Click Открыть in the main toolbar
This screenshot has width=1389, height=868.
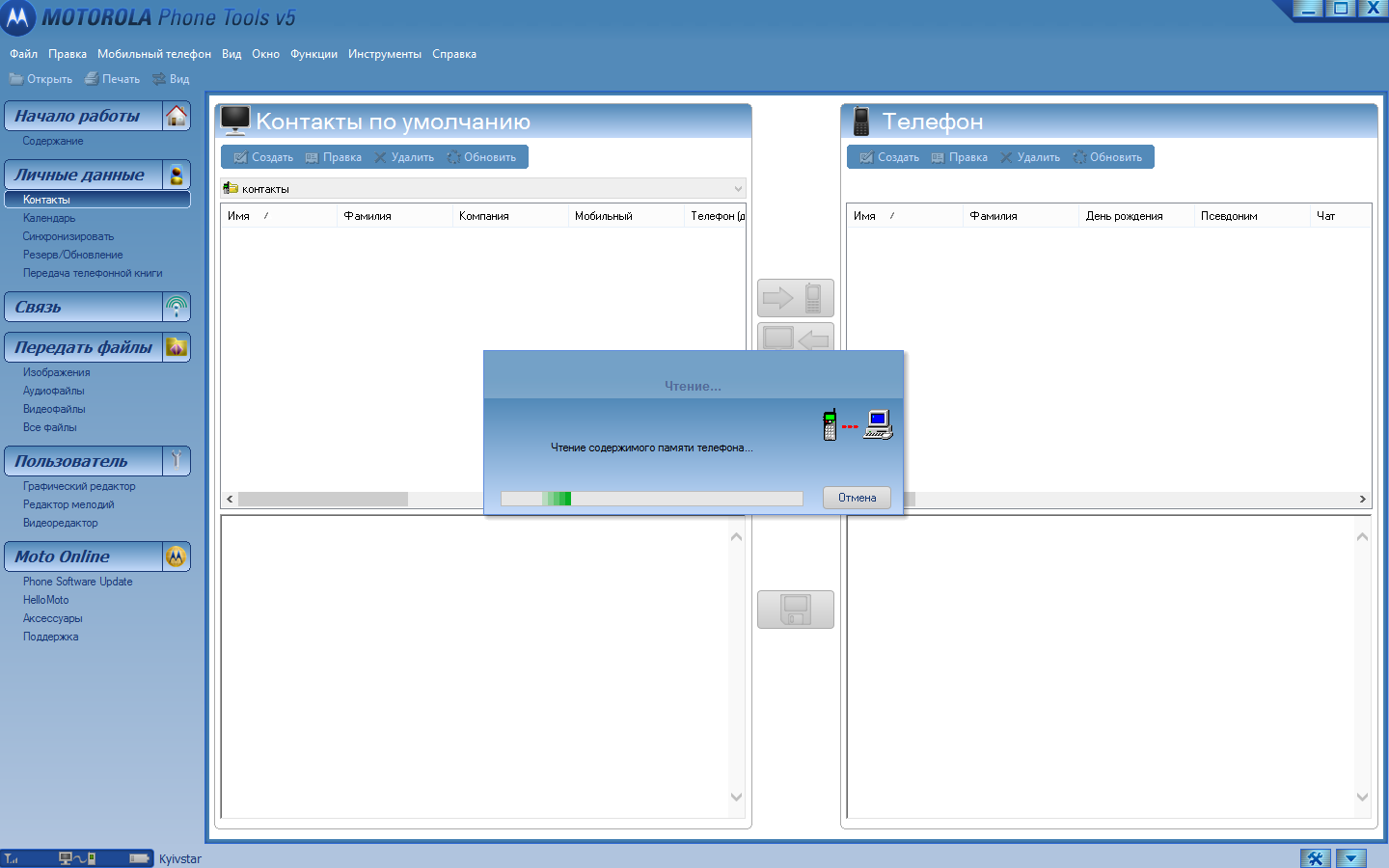tap(41, 79)
